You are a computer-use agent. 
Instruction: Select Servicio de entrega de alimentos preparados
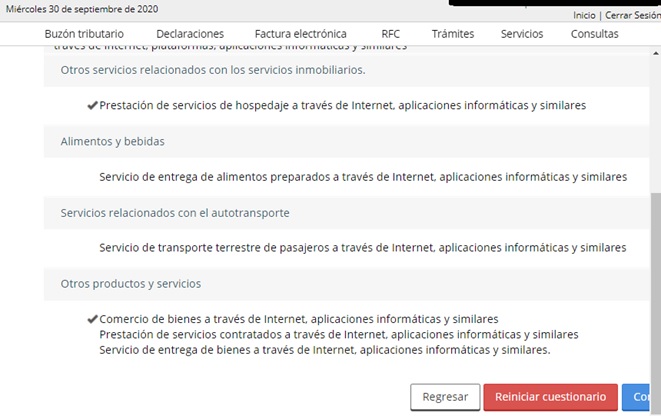coord(362,177)
